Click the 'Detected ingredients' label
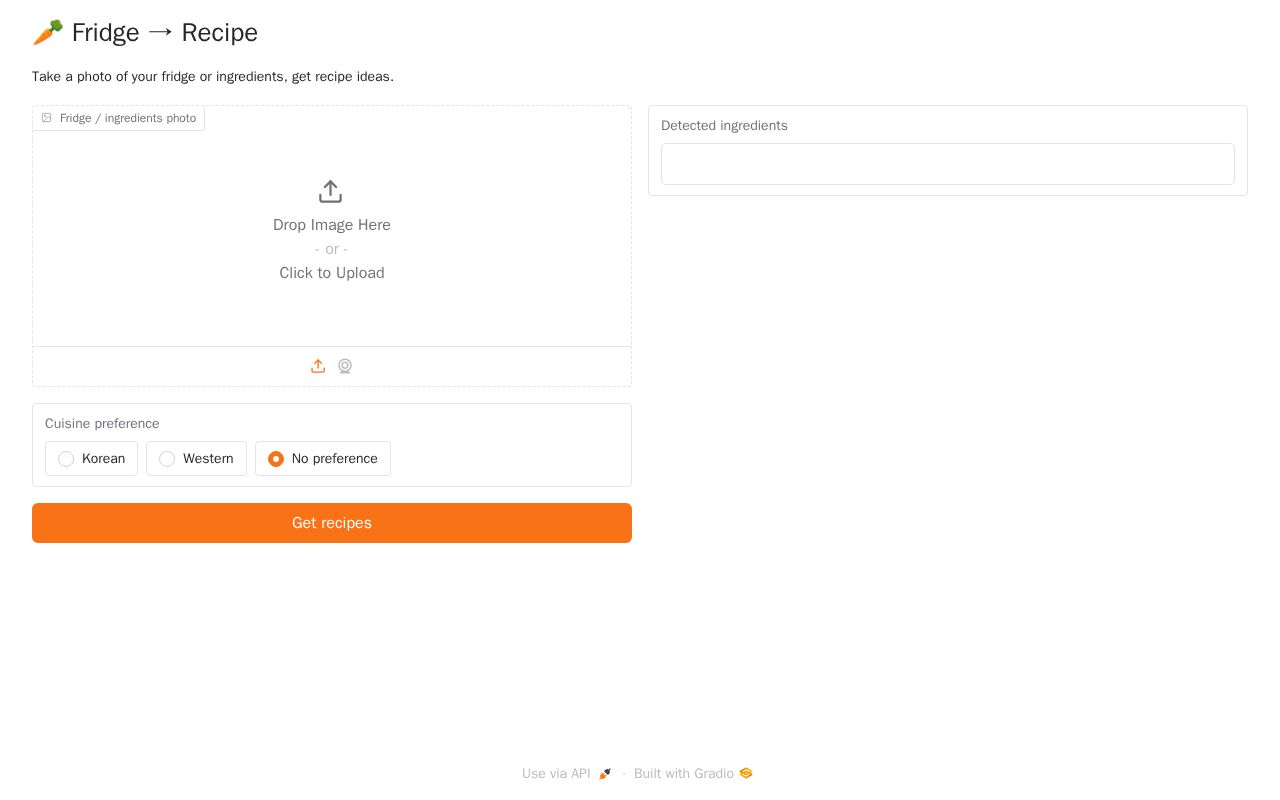 724,126
